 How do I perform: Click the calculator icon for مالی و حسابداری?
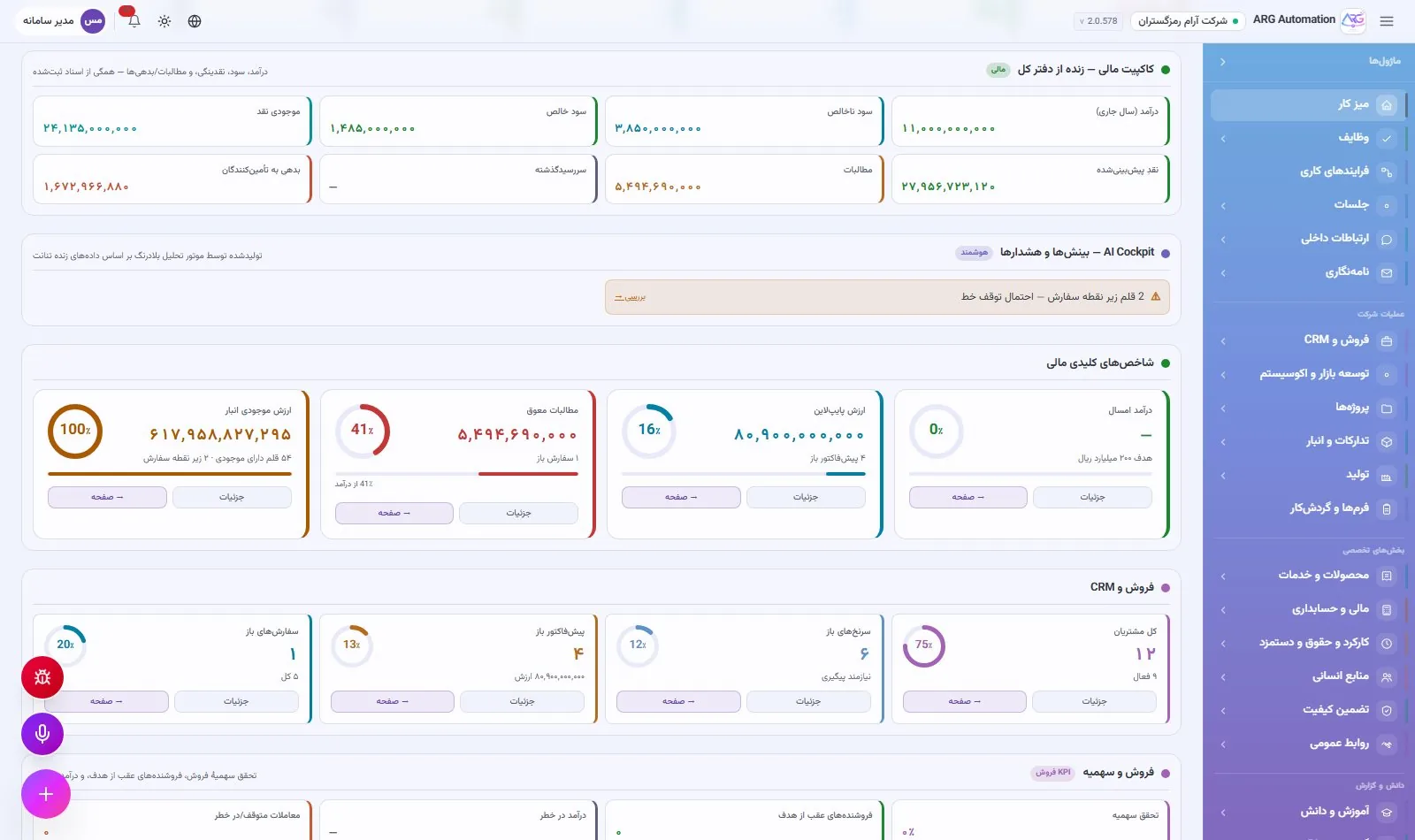point(1387,609)
